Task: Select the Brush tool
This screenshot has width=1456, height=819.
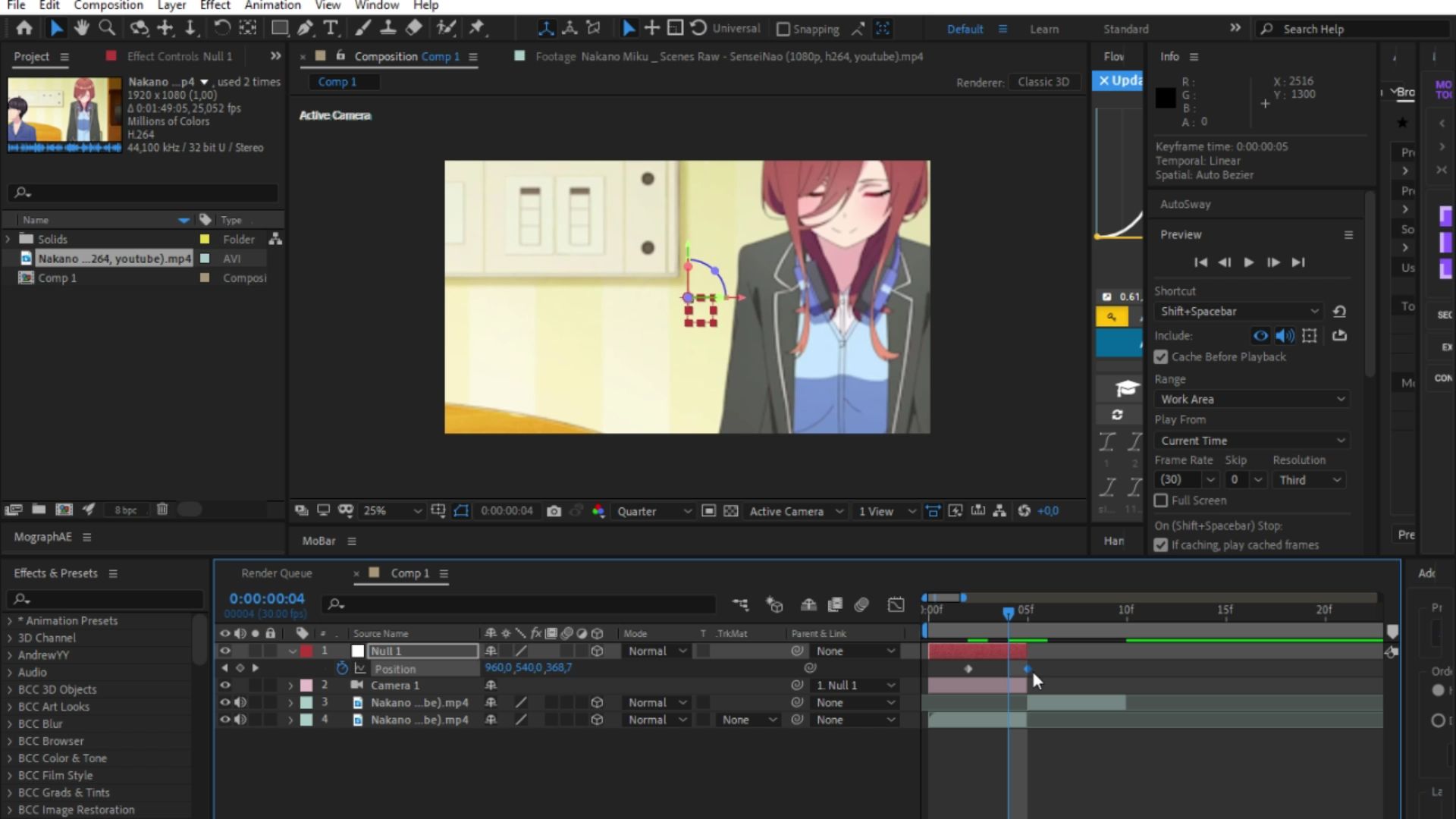Action: pos(363,29)
